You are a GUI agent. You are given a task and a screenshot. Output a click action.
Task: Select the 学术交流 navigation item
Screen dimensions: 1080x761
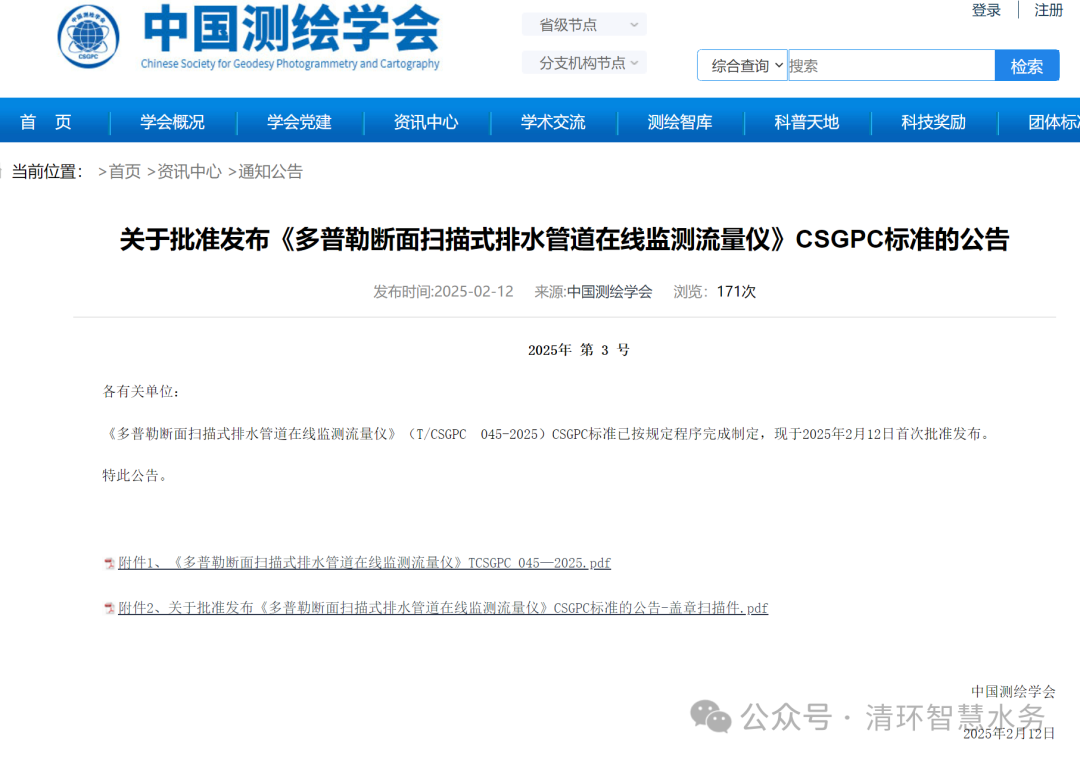tap(553, 122)
